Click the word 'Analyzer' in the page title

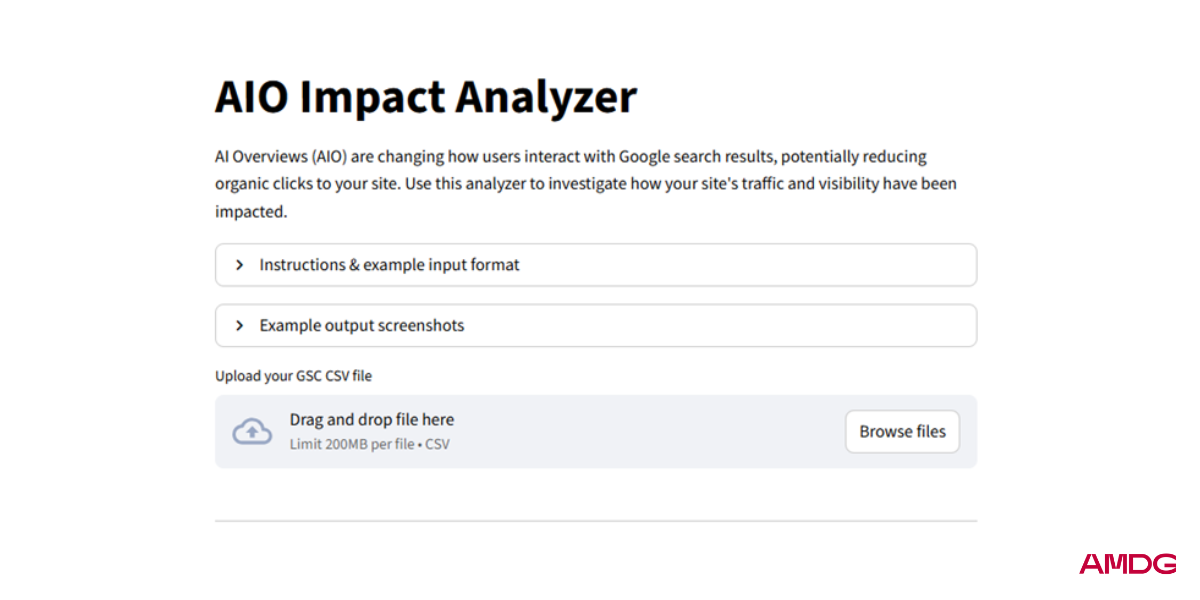pyautogui.click(x=546, y=97)
